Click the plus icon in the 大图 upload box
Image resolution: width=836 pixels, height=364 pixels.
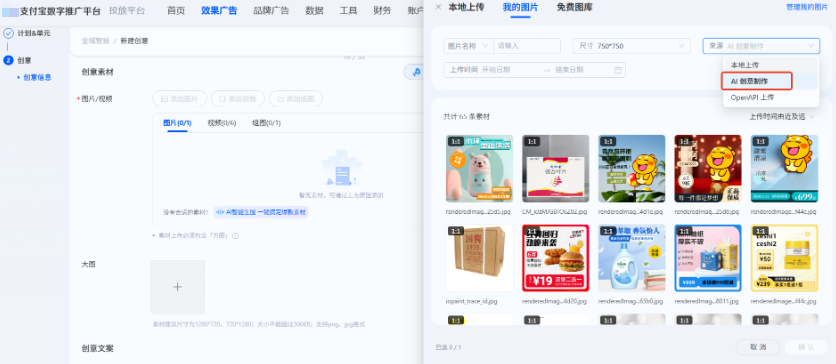(178, 287)
